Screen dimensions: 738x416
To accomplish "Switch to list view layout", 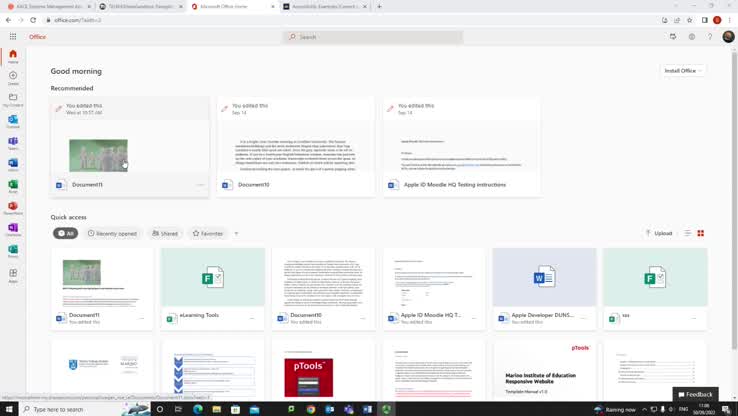I will tap(688, 233).
